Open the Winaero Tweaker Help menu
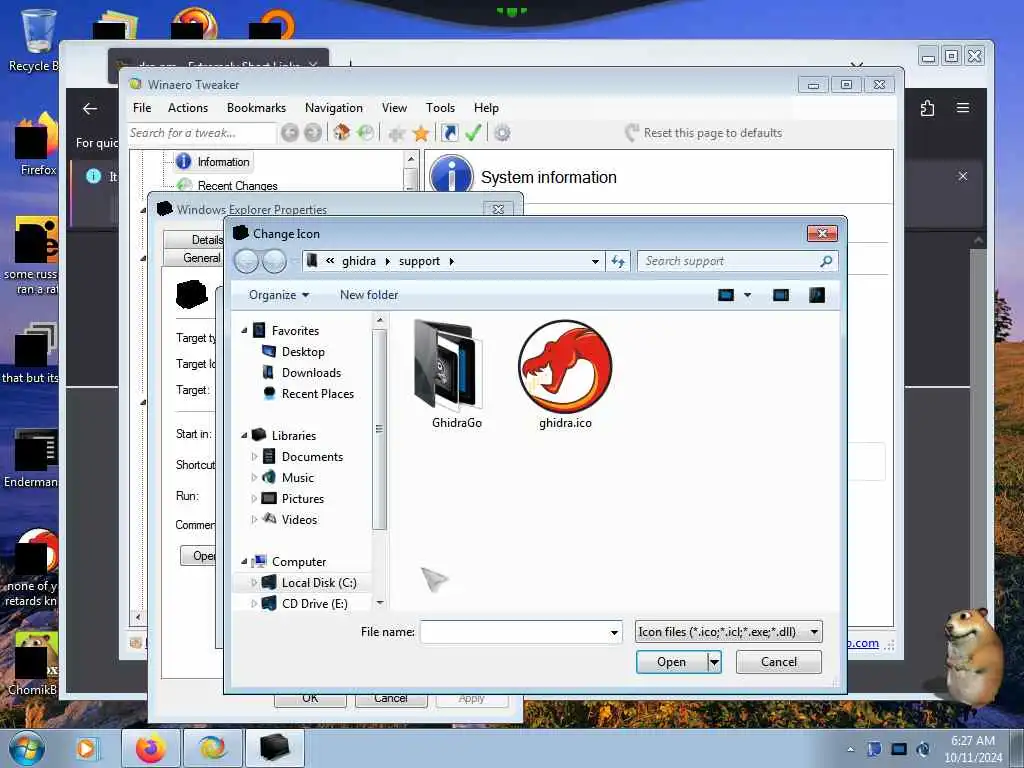Screen dimensions: 1024x768 point(486,108)
